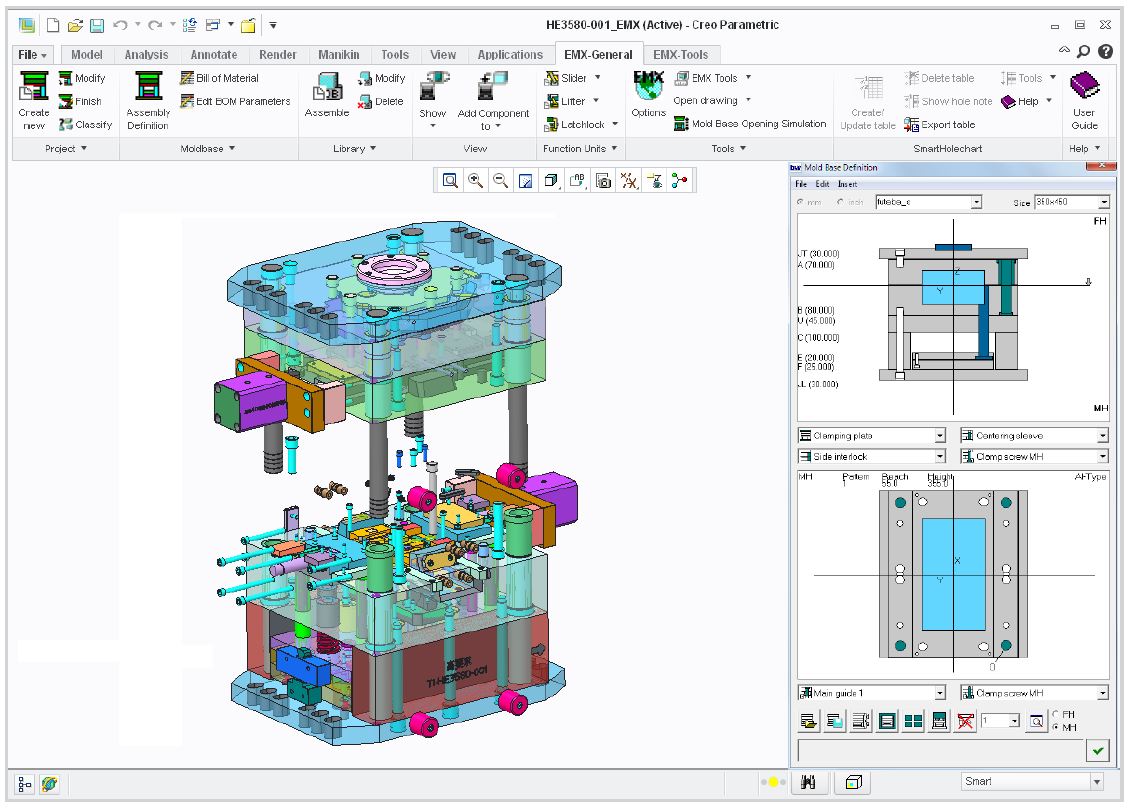
Task: Open Insert menu in Mold Base Definition
Action: point(847,184)
